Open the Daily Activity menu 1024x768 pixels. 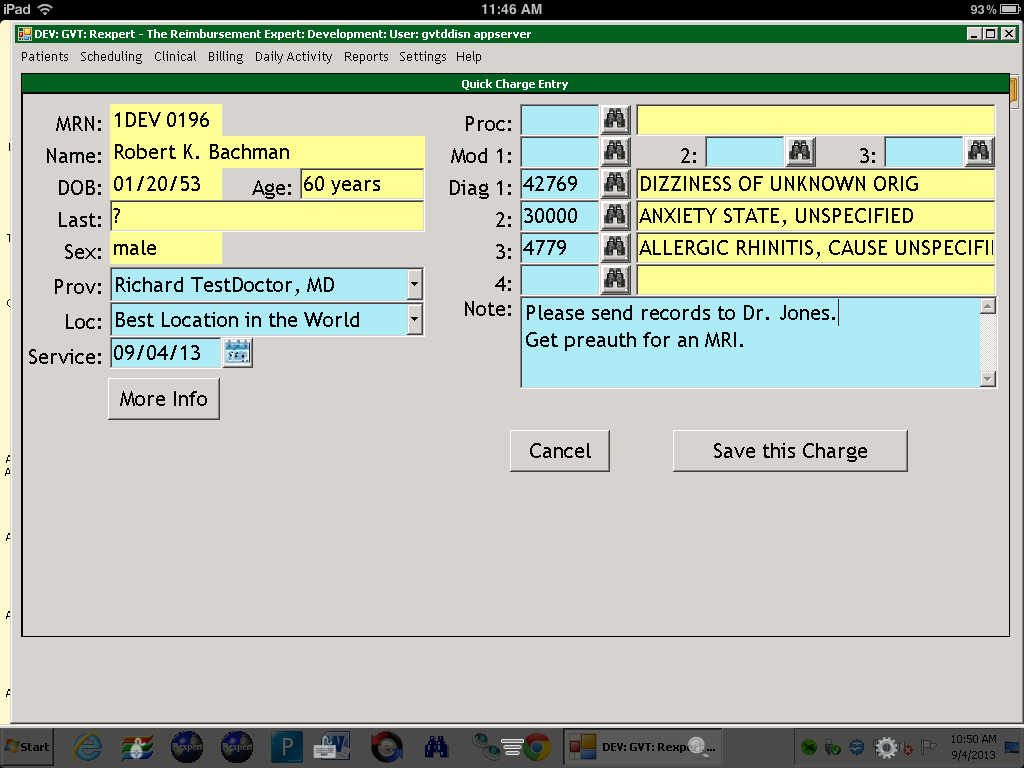[x=293, y=57]
